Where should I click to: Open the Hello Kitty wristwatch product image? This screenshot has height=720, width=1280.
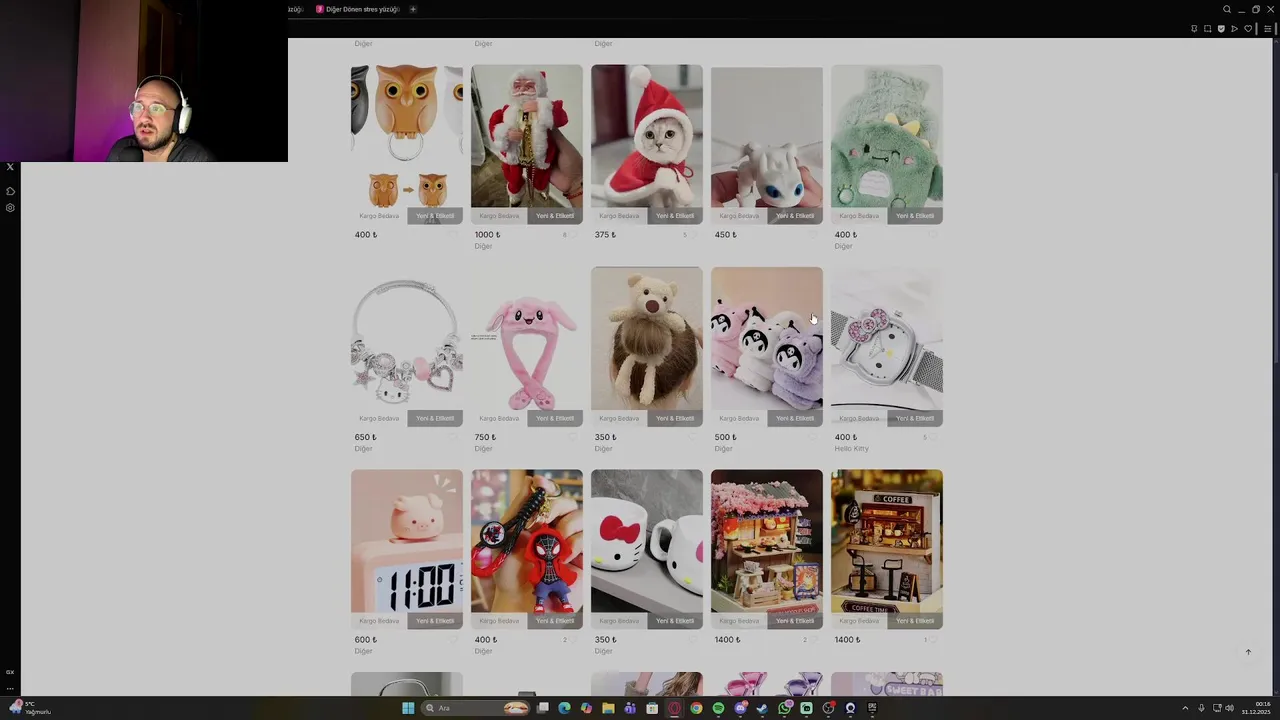(x=887, y=347)
